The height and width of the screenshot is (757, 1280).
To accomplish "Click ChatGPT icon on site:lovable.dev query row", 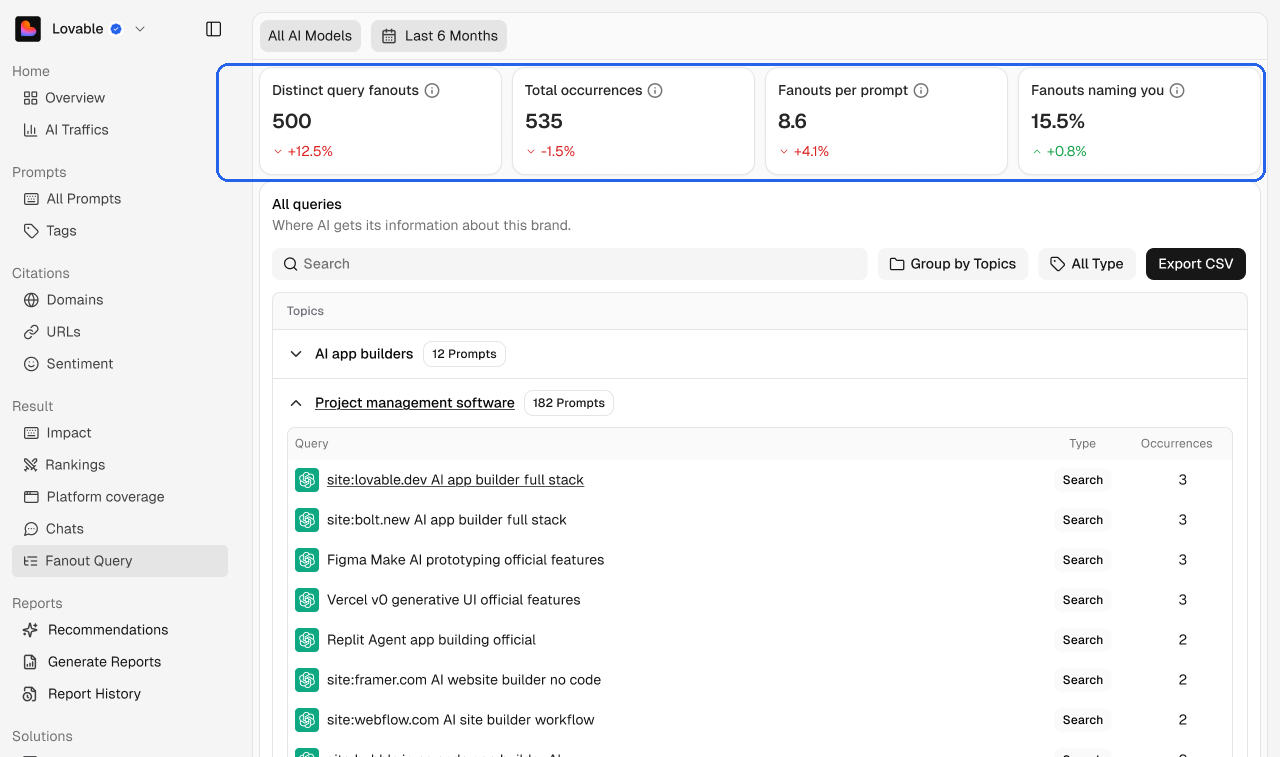I will pos(307,480).
